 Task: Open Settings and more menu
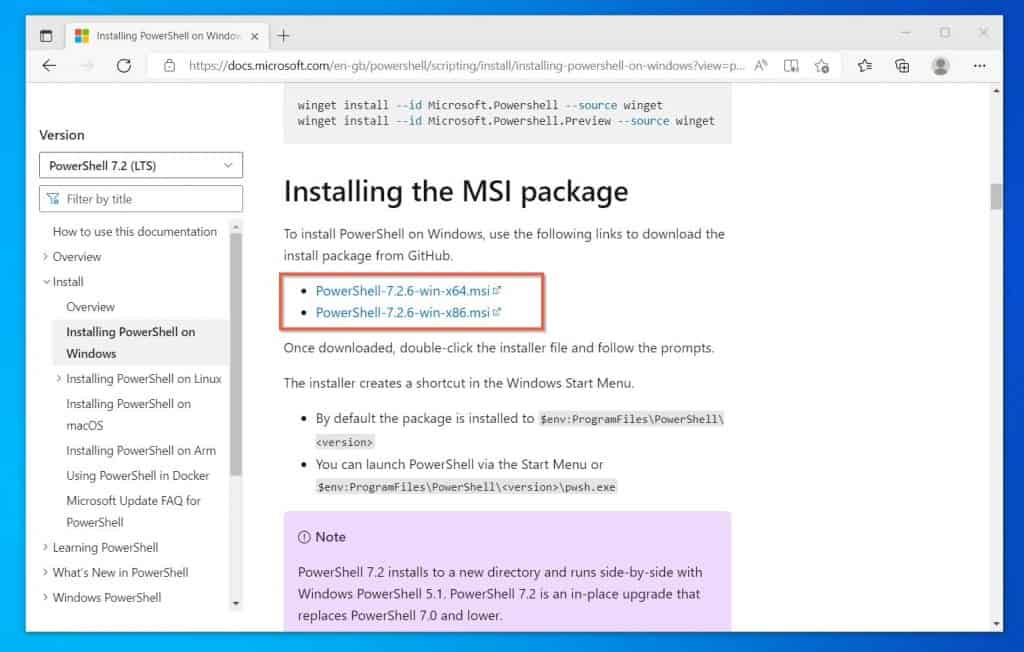(x=979, y=65)
